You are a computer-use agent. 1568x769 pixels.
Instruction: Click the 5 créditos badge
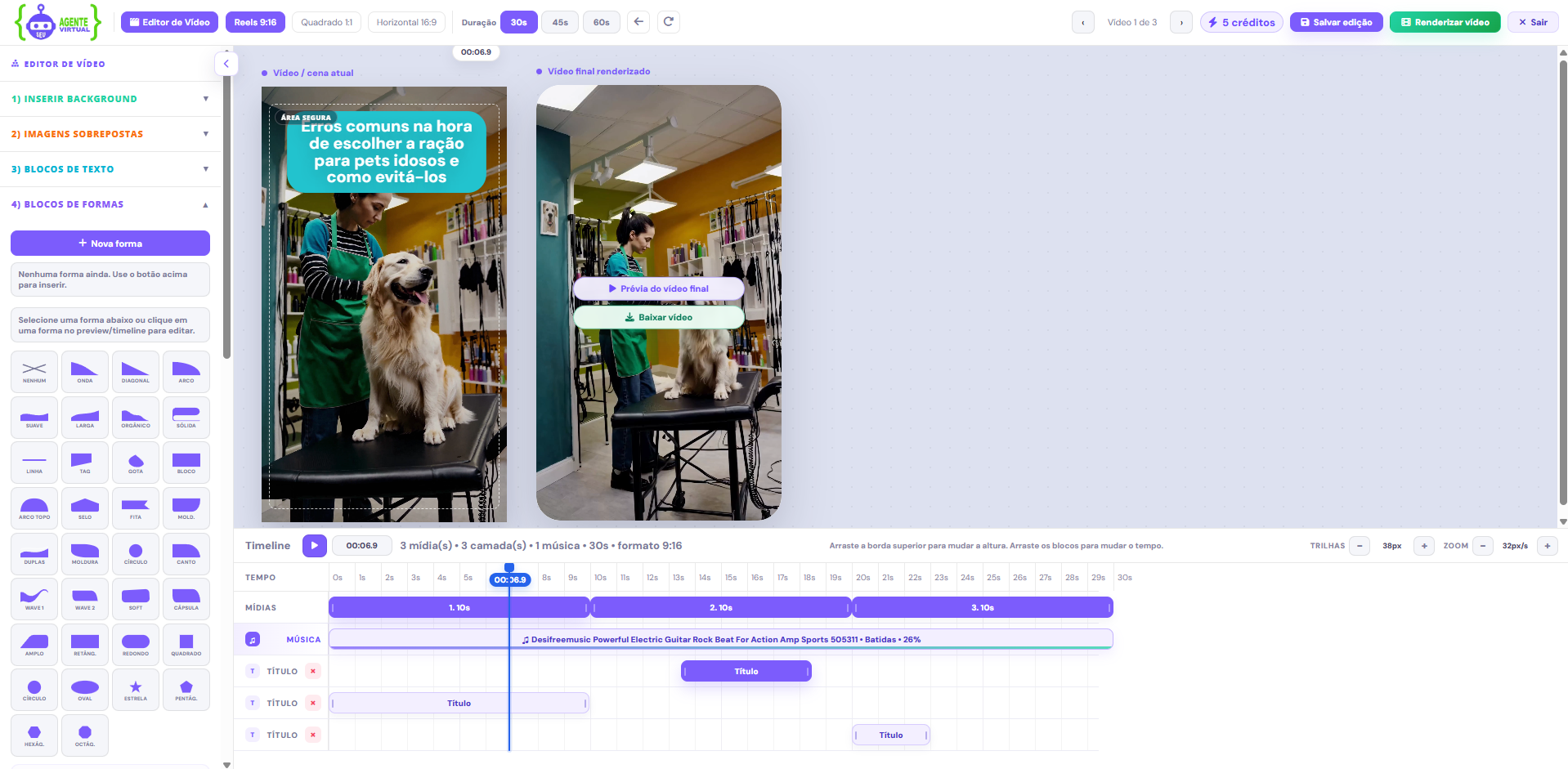tap(1242, 22)
